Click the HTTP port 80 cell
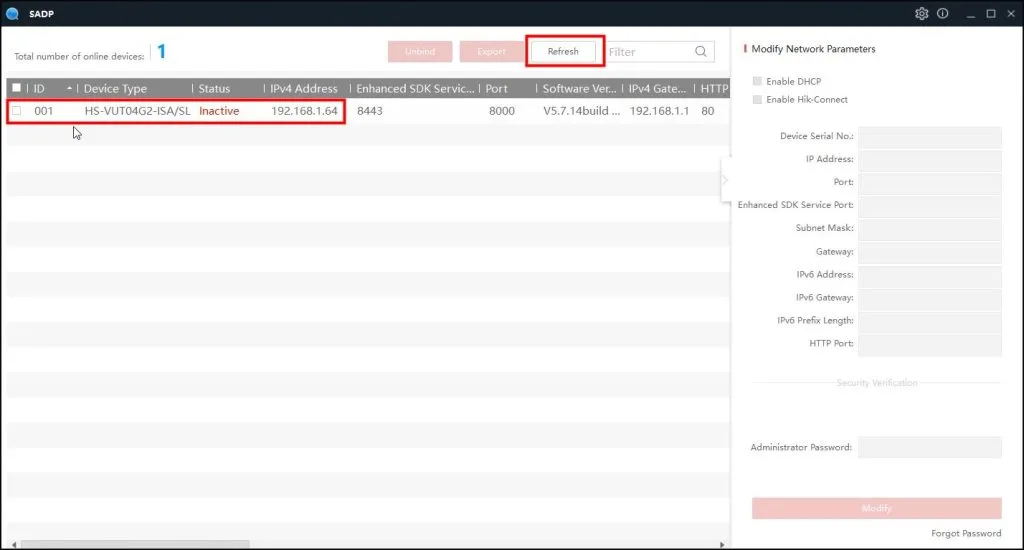Screen dimensions: 1024x550 pos(707,111)
